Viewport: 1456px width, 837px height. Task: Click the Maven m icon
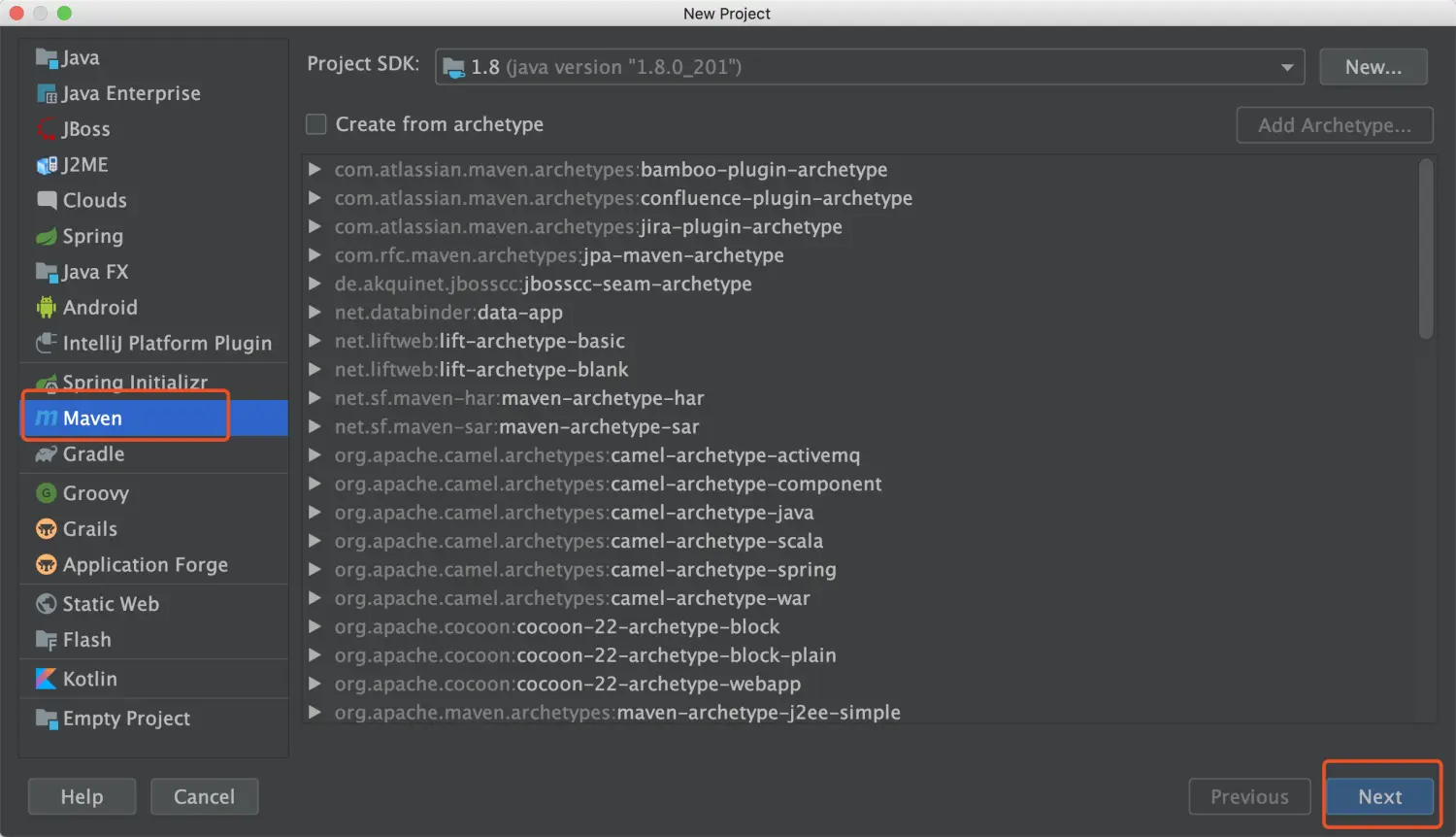point(47,418)
